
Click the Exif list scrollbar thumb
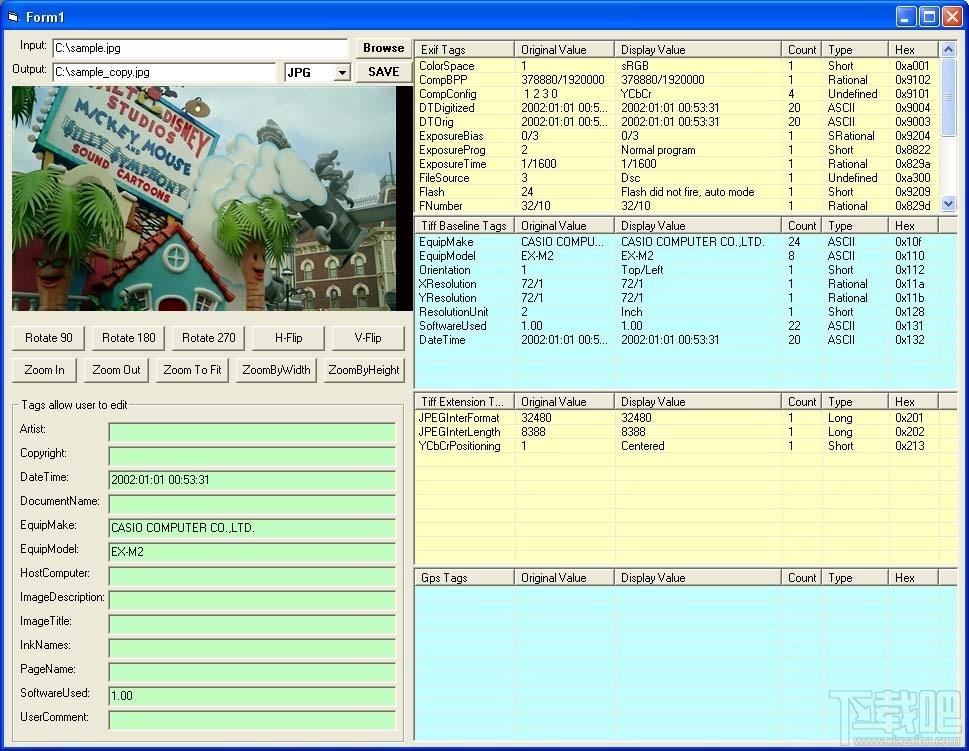(x=948, y=96)
